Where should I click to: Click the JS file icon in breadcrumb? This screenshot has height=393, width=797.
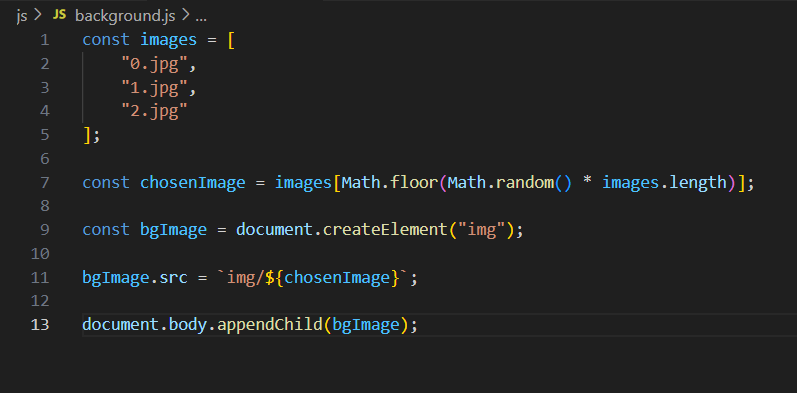coord(59,15)
